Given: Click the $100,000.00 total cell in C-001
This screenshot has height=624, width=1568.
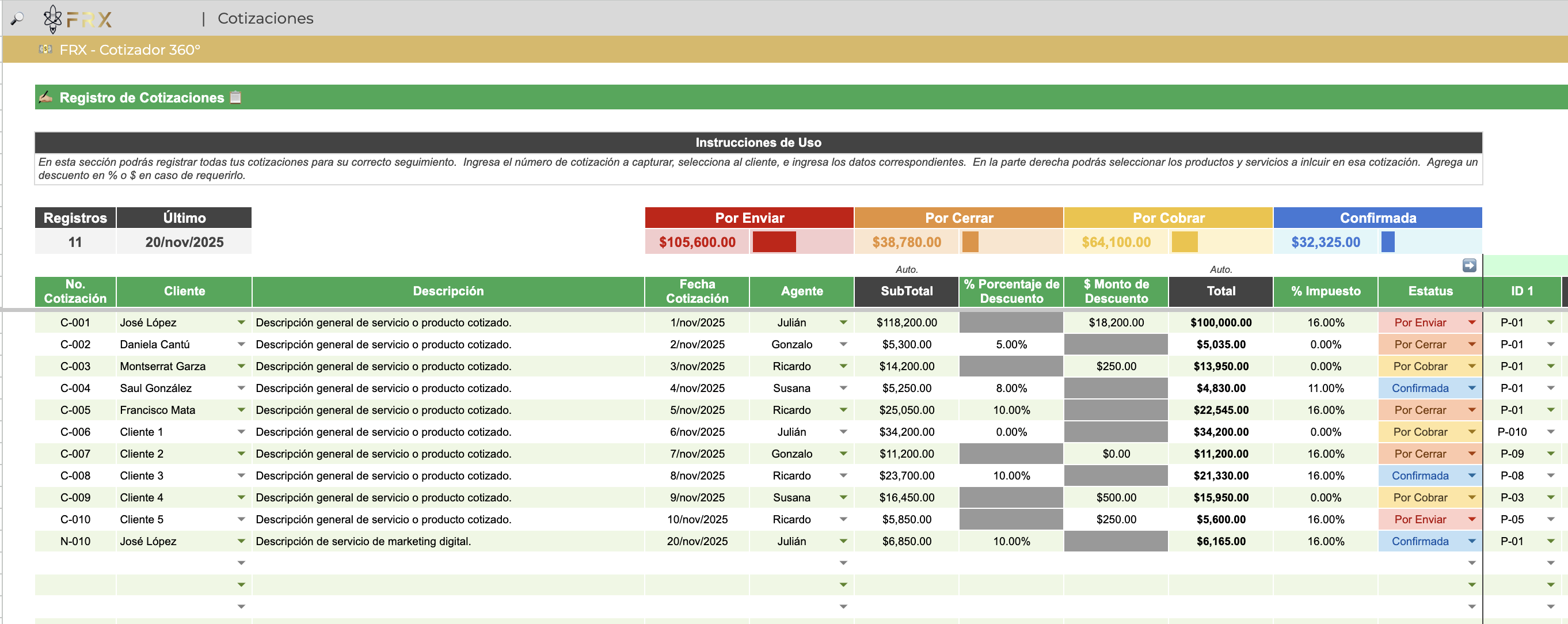Looking at the screenshot, I should coord(1220,323).
